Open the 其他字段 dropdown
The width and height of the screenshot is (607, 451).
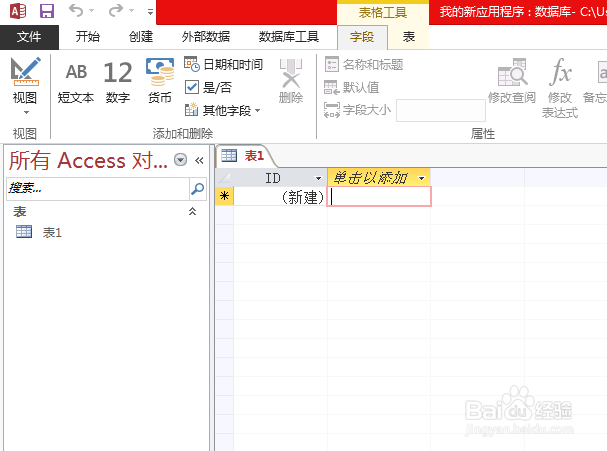coord(222,111)
